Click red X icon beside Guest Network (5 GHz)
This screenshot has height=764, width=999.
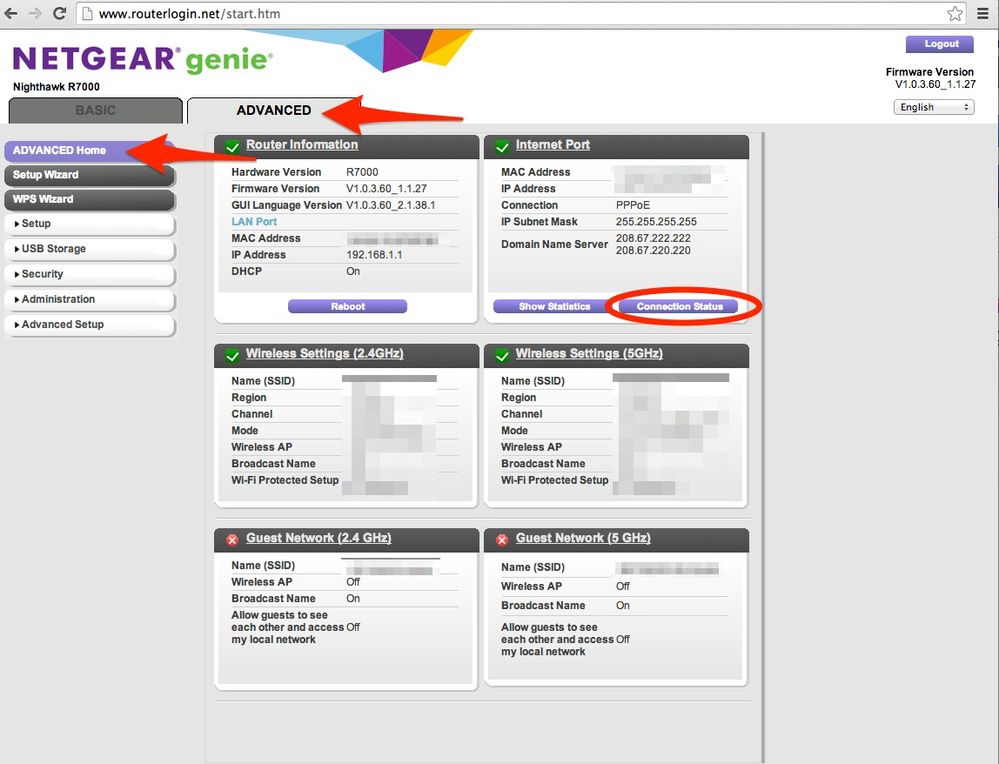502,539
